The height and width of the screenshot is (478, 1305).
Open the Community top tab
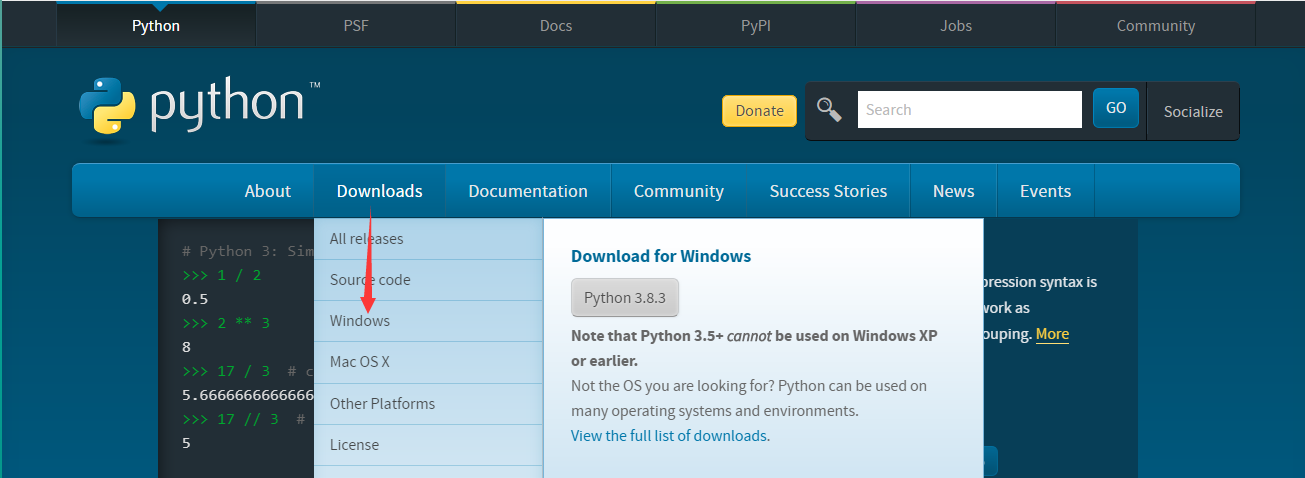point(1156,25)
